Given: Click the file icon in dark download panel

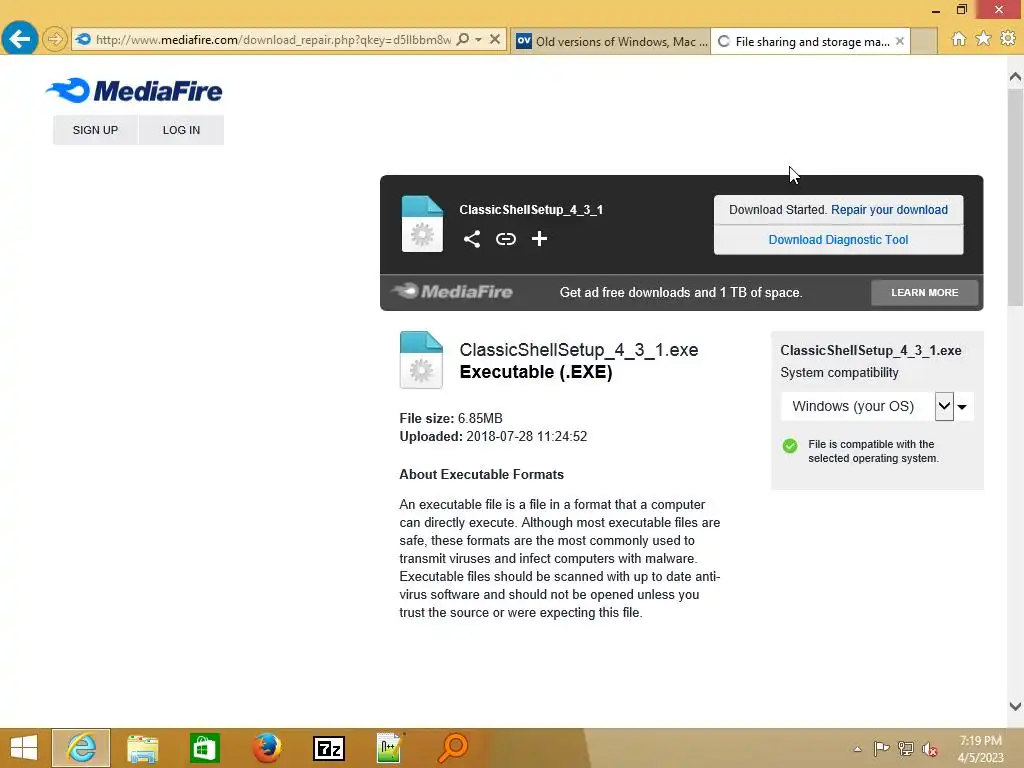Looking at the screenshot, I should pyautogui.click(x=422, y=224).
